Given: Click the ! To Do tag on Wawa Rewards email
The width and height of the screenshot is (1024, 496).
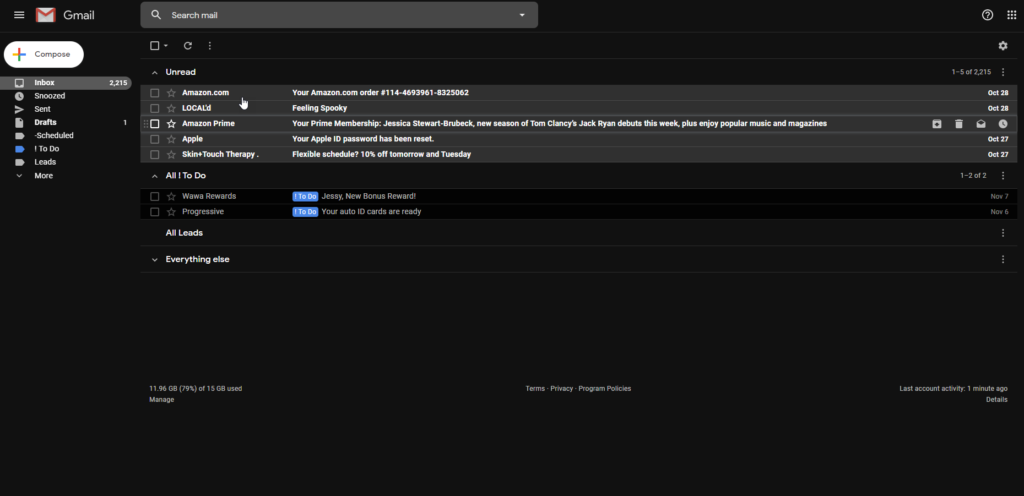Looking at the screenshot, I should pyautogui.click(x=305, y=196).
